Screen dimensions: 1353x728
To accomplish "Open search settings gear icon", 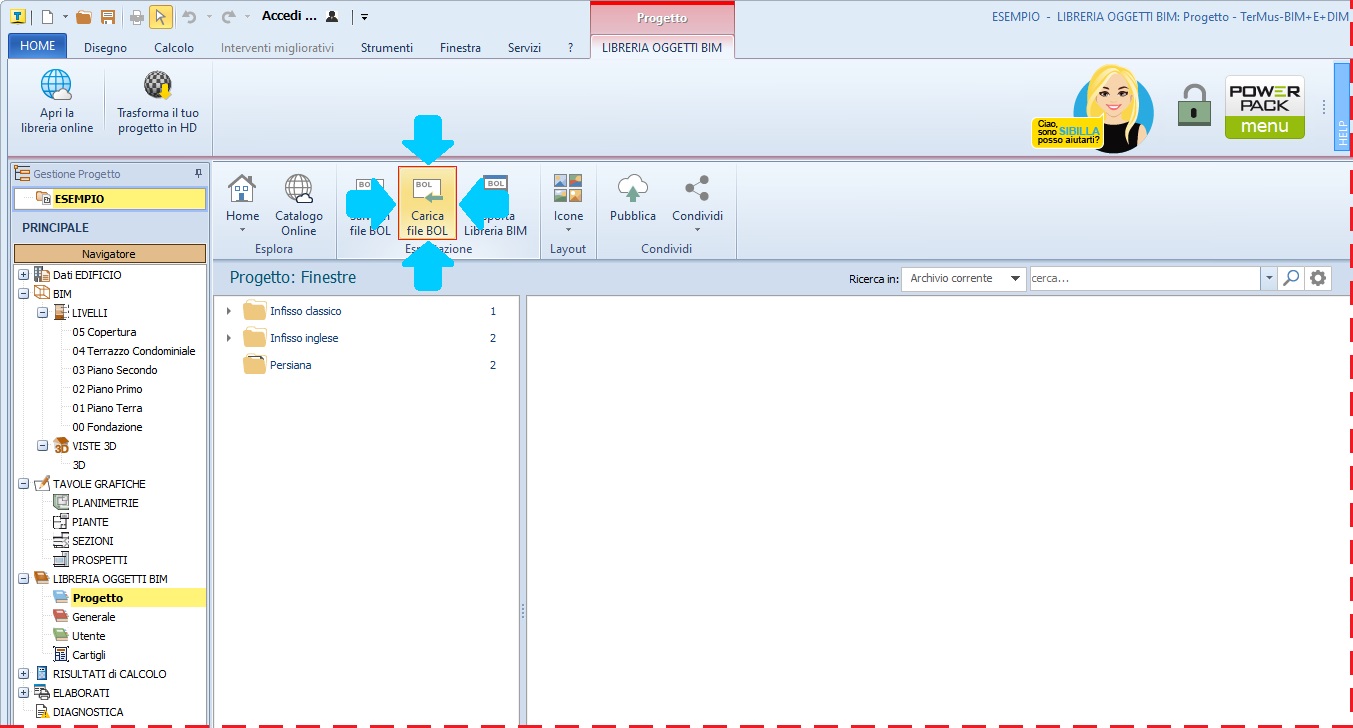I will coord(1319,278).
